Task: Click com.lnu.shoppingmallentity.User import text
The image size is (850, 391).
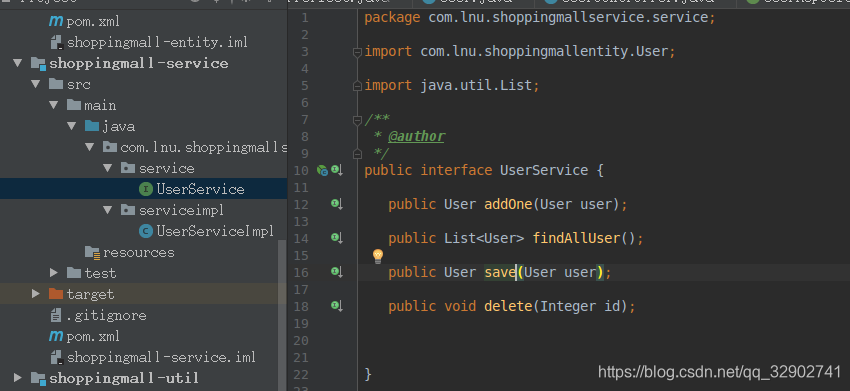Action: (544, 52)
